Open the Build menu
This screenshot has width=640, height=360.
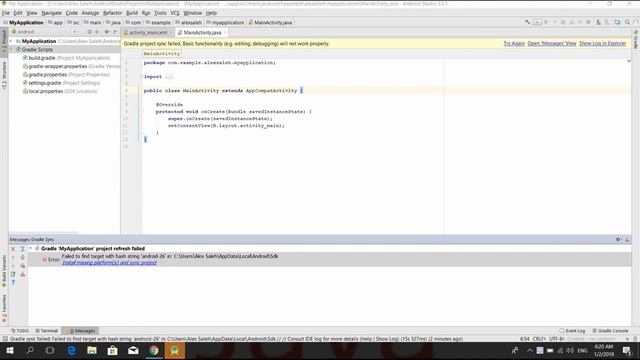click(132, 13)
